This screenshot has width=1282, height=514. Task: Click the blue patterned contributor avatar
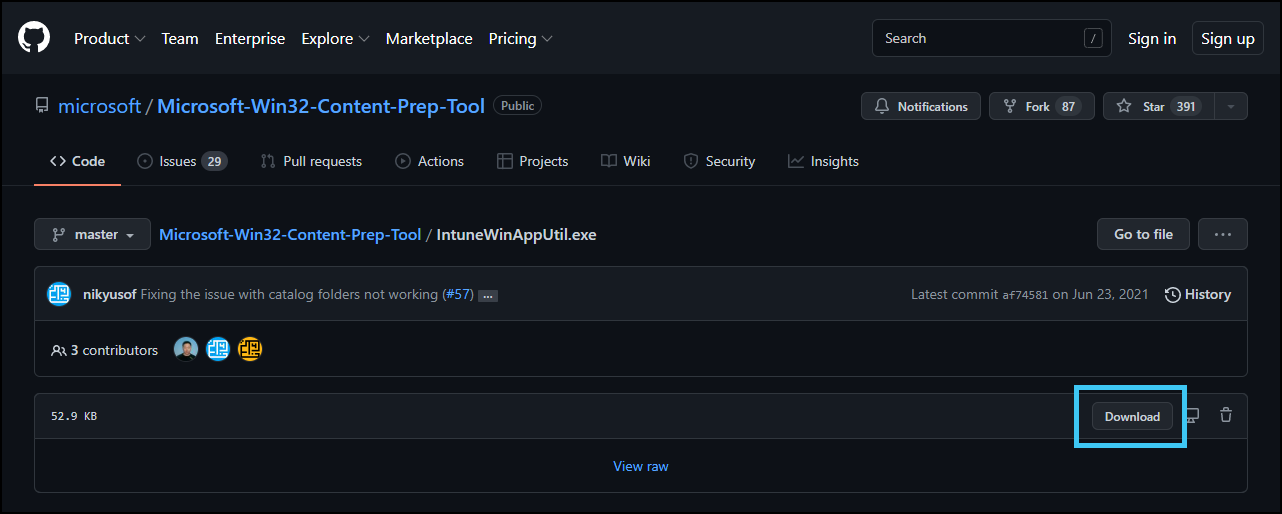click(x=218, y=349)
